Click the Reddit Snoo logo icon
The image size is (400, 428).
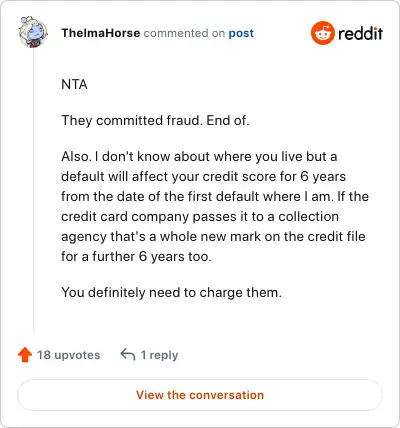tap(322, 33)
